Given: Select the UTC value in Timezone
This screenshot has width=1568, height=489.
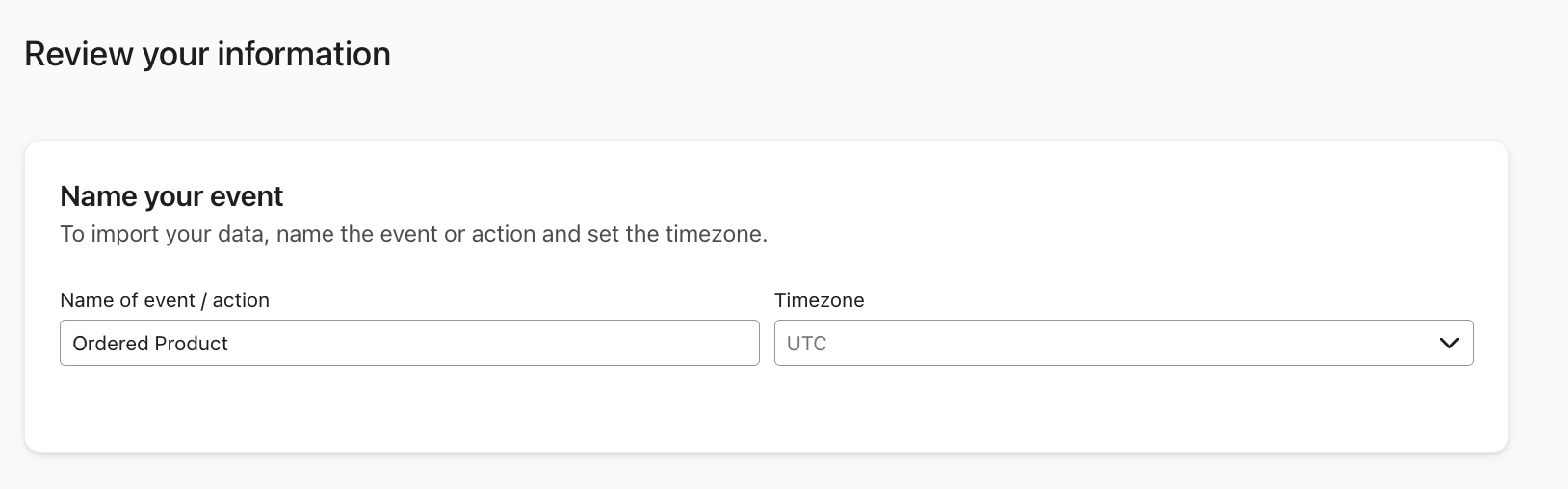Looking at the screenshot, I should point(807,344).
